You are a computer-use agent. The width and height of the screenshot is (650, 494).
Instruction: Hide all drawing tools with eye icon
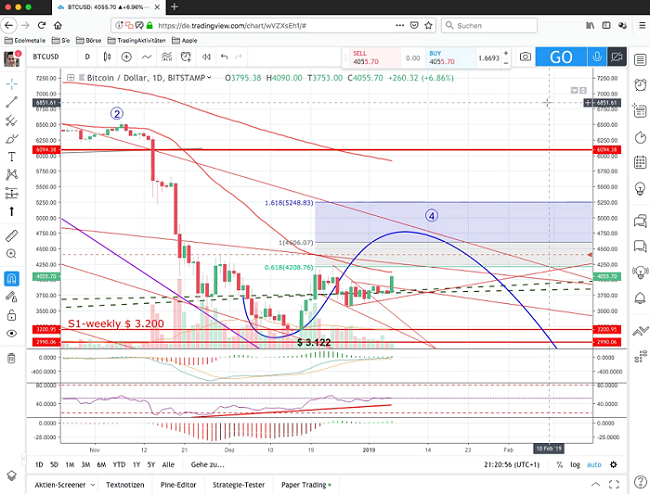click(12, 334)
